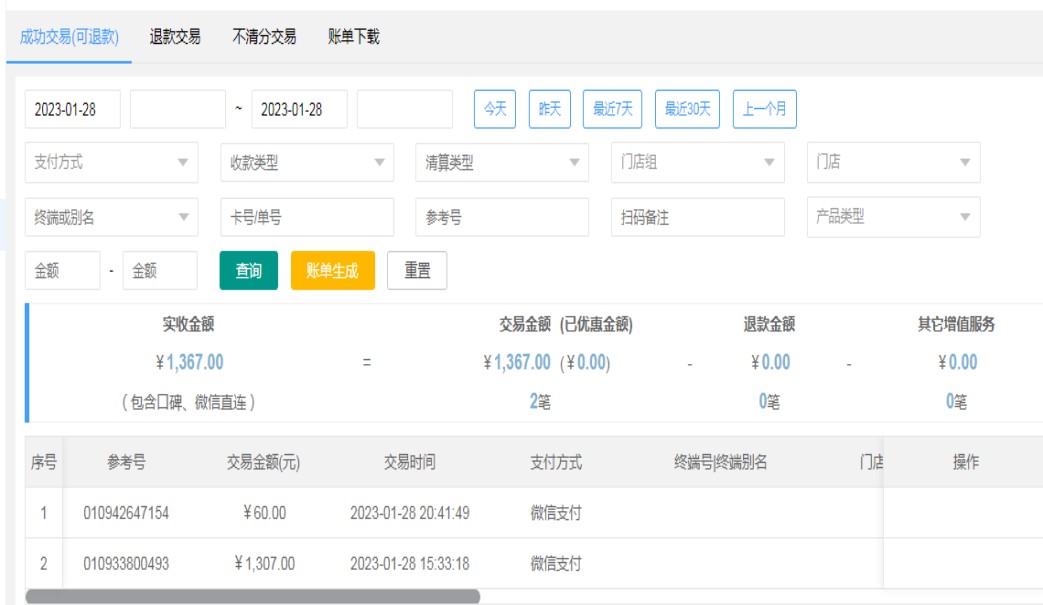The height and width of the screenshot is (605, 1043).
Task: Select the 成功交易(可退款) tab
Action: 69,37
